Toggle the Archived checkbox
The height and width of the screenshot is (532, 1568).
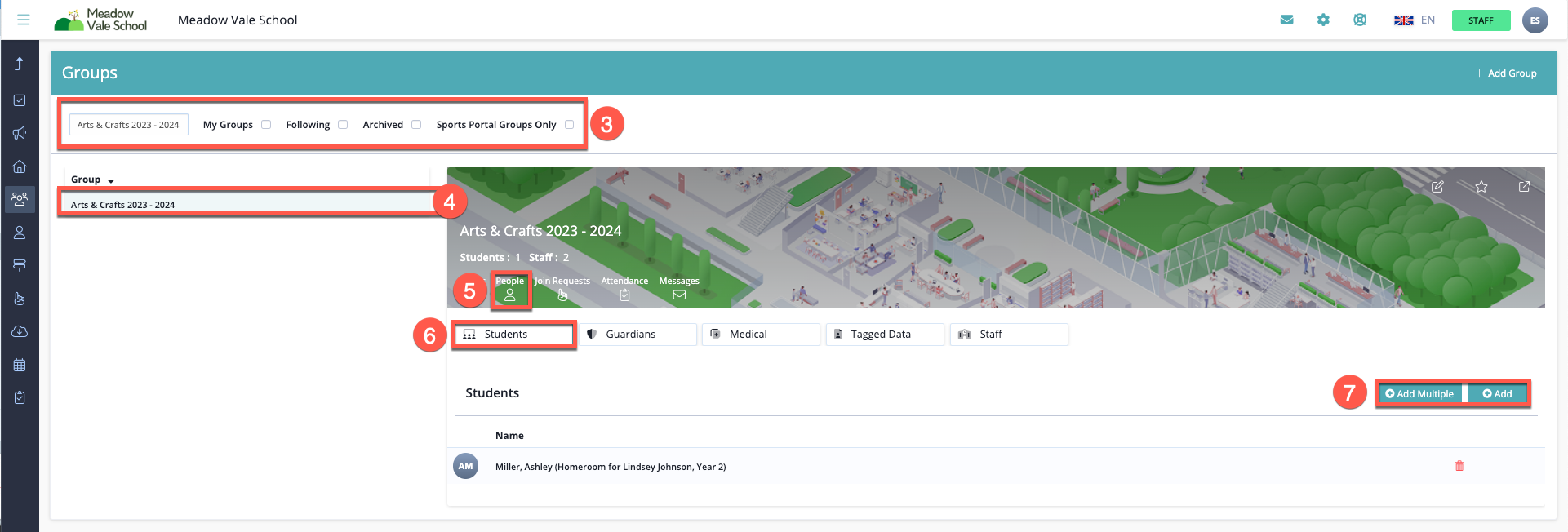[x=416, y=125]
